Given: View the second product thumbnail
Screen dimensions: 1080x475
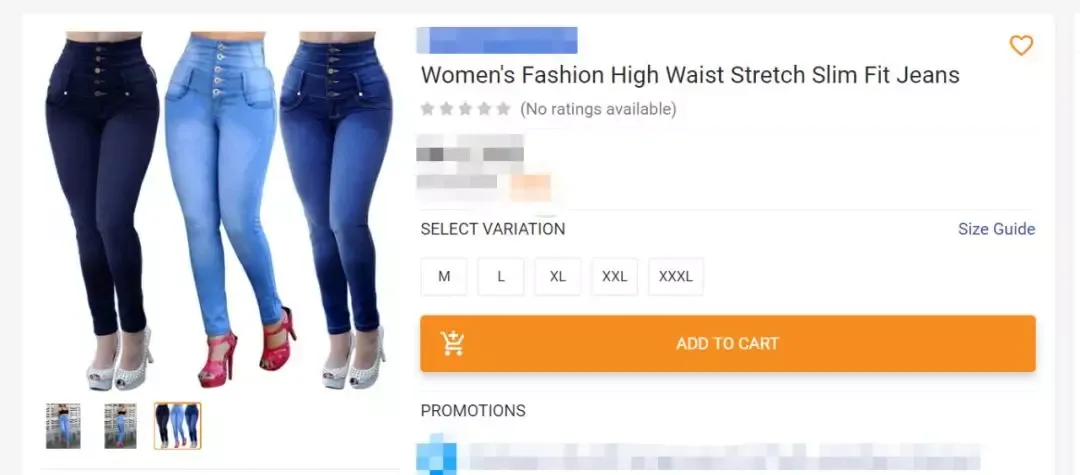Looking at the screenshot, I should (121, 426).
